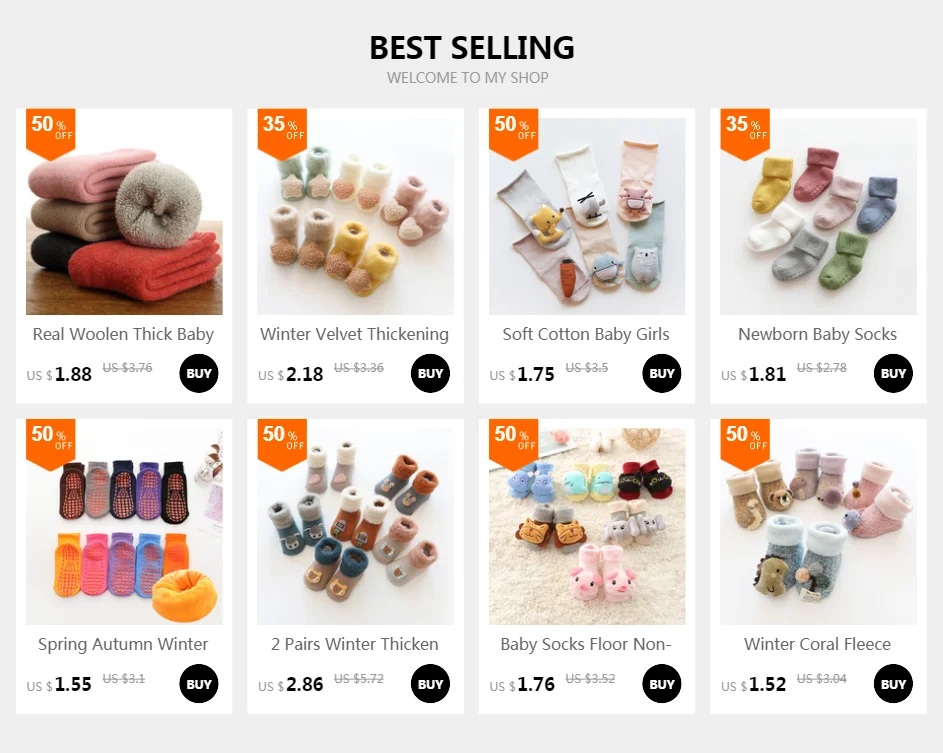
Task: Open the Newborn Baby Socks product image
Action: [819, 216]
